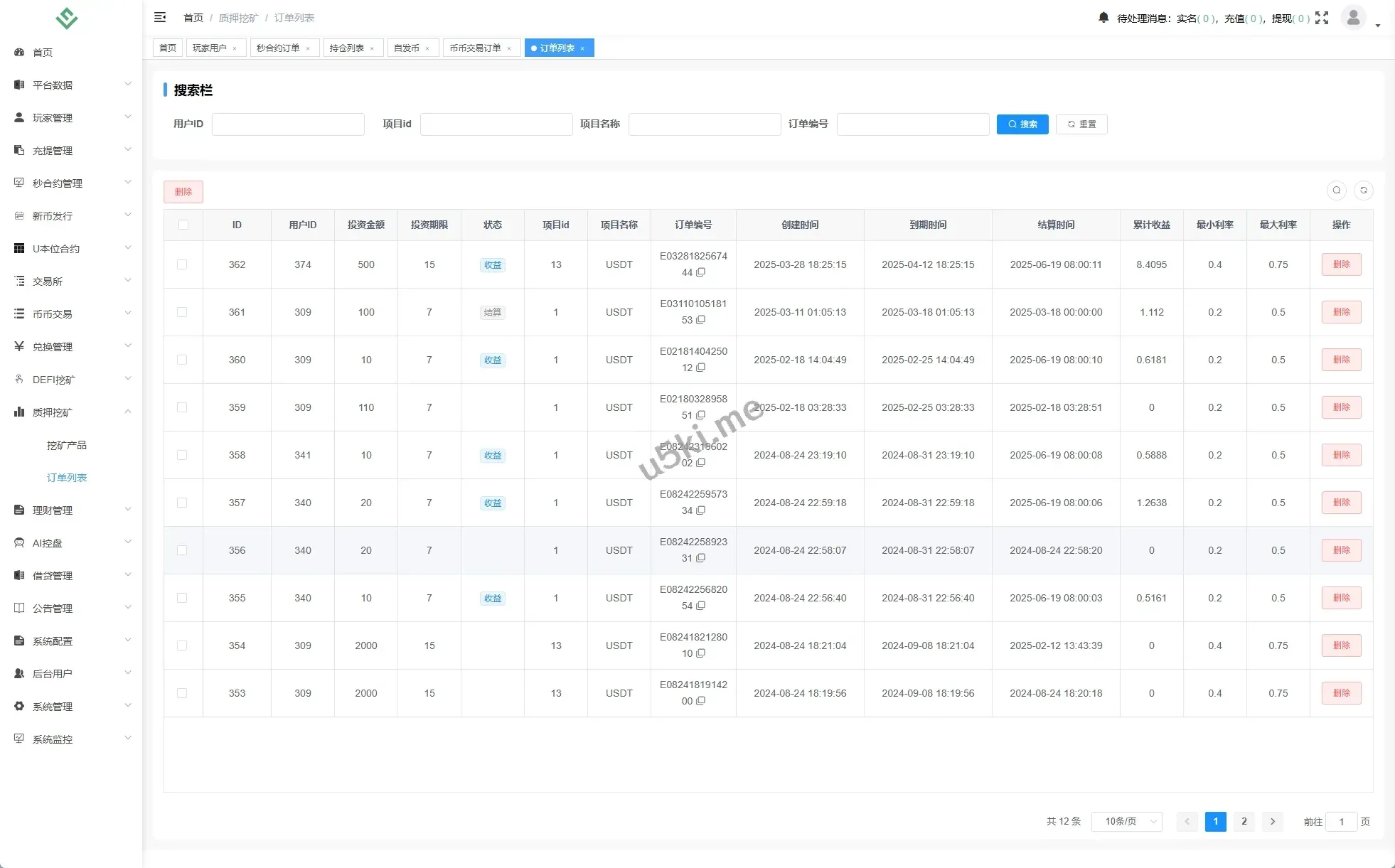1395x868 pixels.
Task: Check the select-all header checkbox
Action: (183, 225)
